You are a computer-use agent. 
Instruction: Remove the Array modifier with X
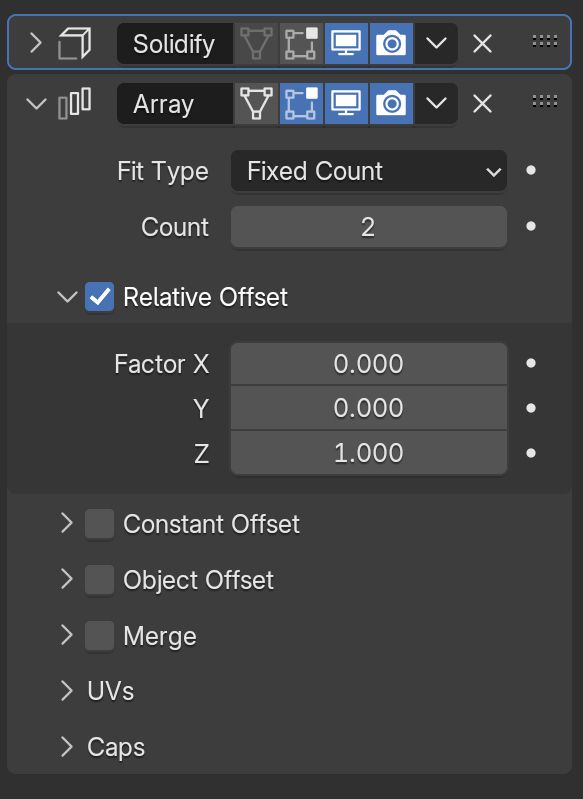(482, 104)
